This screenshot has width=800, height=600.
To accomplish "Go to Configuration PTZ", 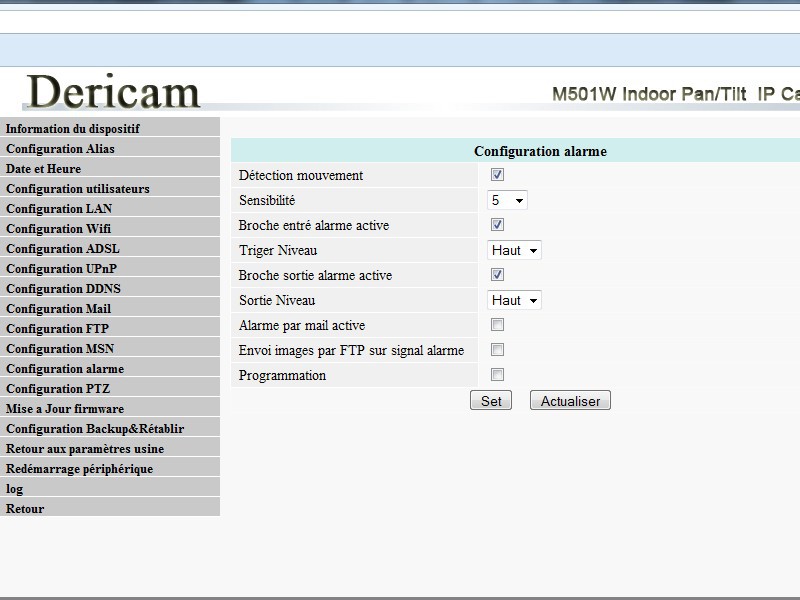I will pos(110,387).
